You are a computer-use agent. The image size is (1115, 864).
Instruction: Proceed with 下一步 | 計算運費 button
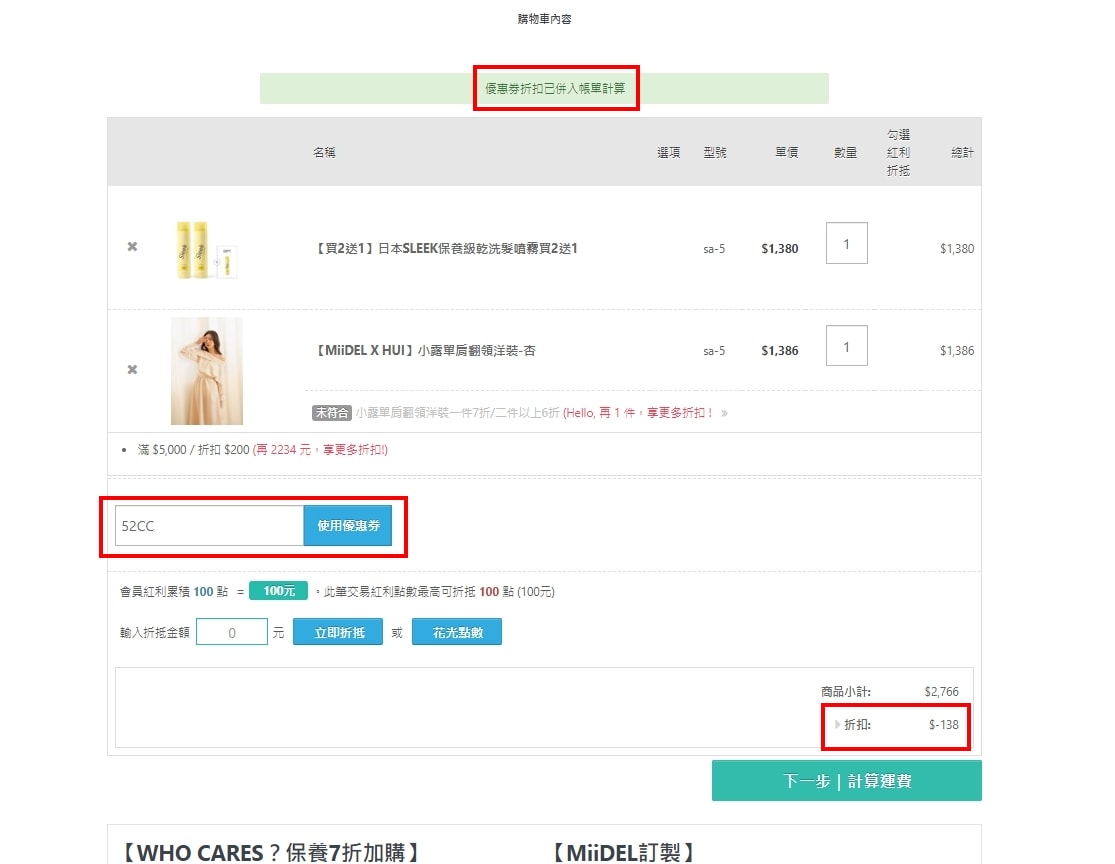click(846, 781)
